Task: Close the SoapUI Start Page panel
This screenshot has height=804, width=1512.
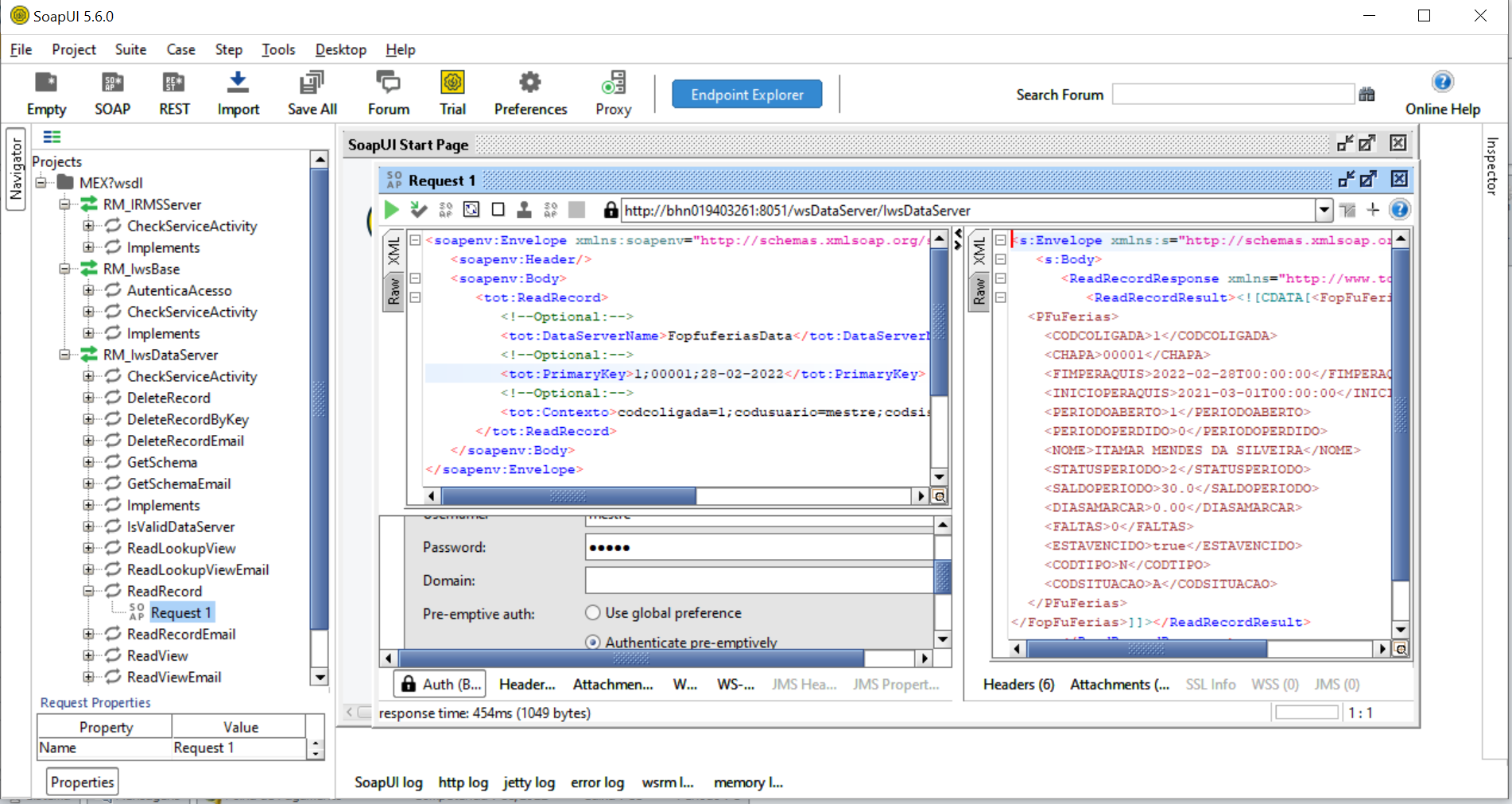Action: [1398, 143]
